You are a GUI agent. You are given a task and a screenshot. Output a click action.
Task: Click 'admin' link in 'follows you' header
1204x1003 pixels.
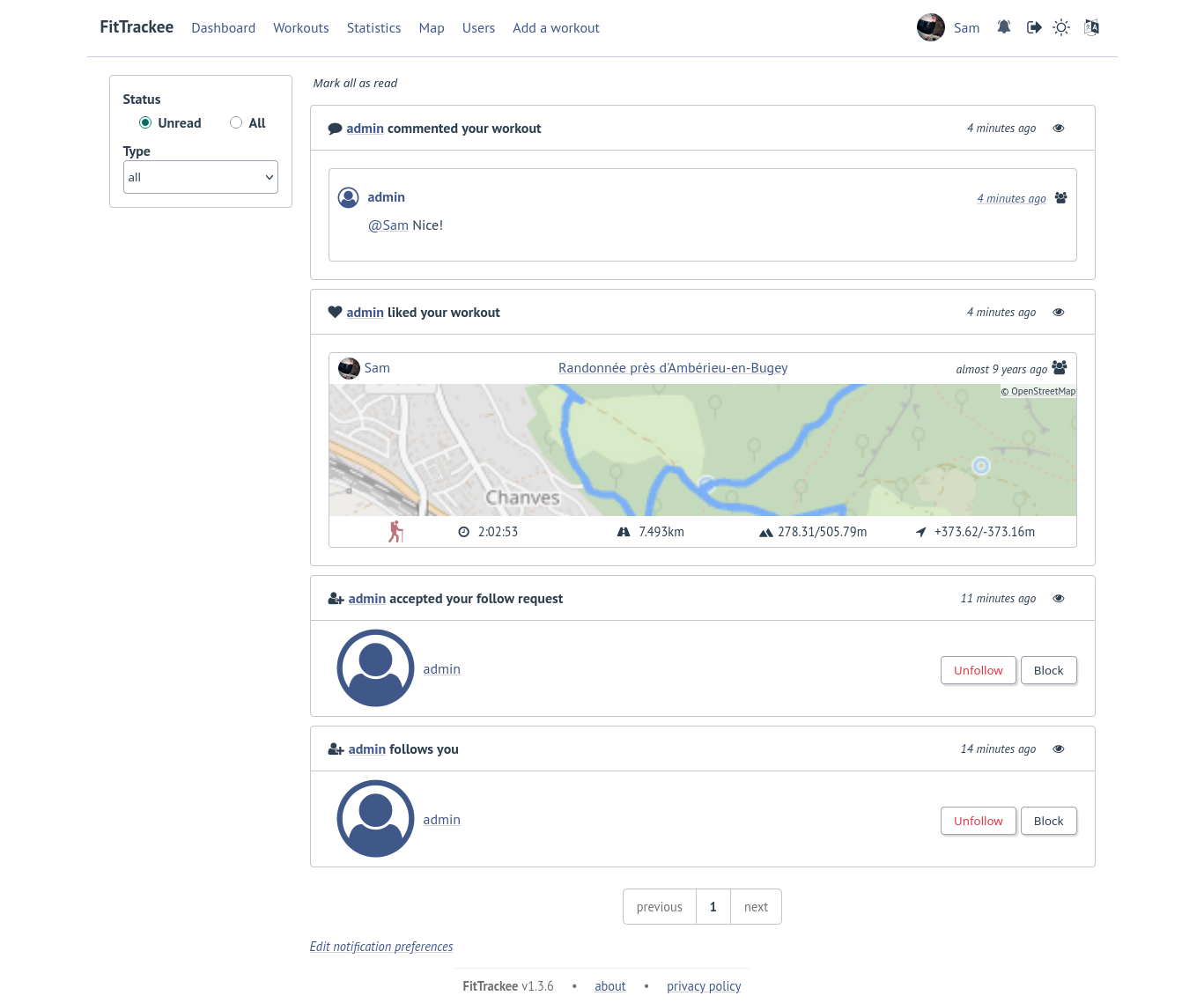367,749
